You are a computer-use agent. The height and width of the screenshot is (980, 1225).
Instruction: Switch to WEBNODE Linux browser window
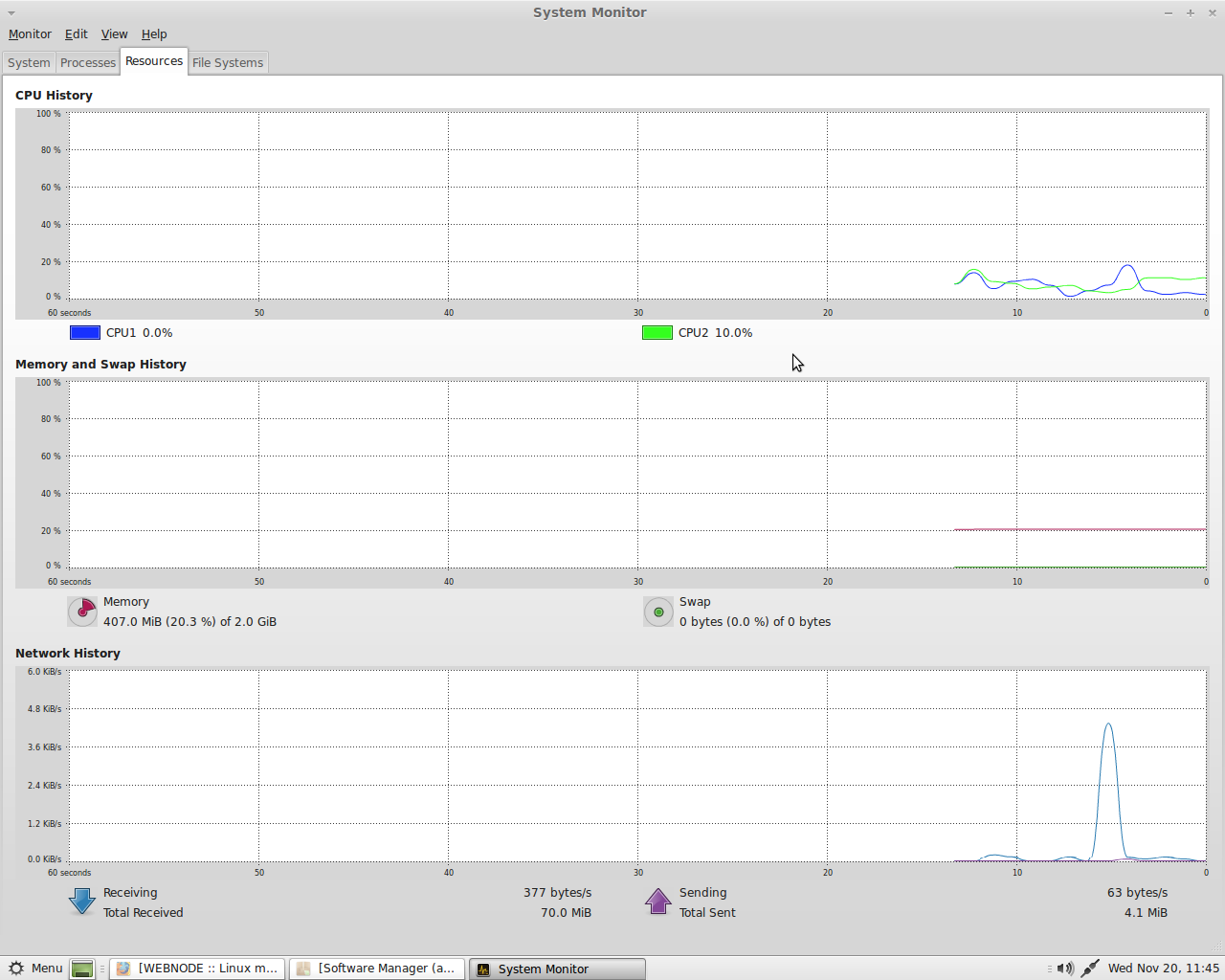tap(197, 969)
